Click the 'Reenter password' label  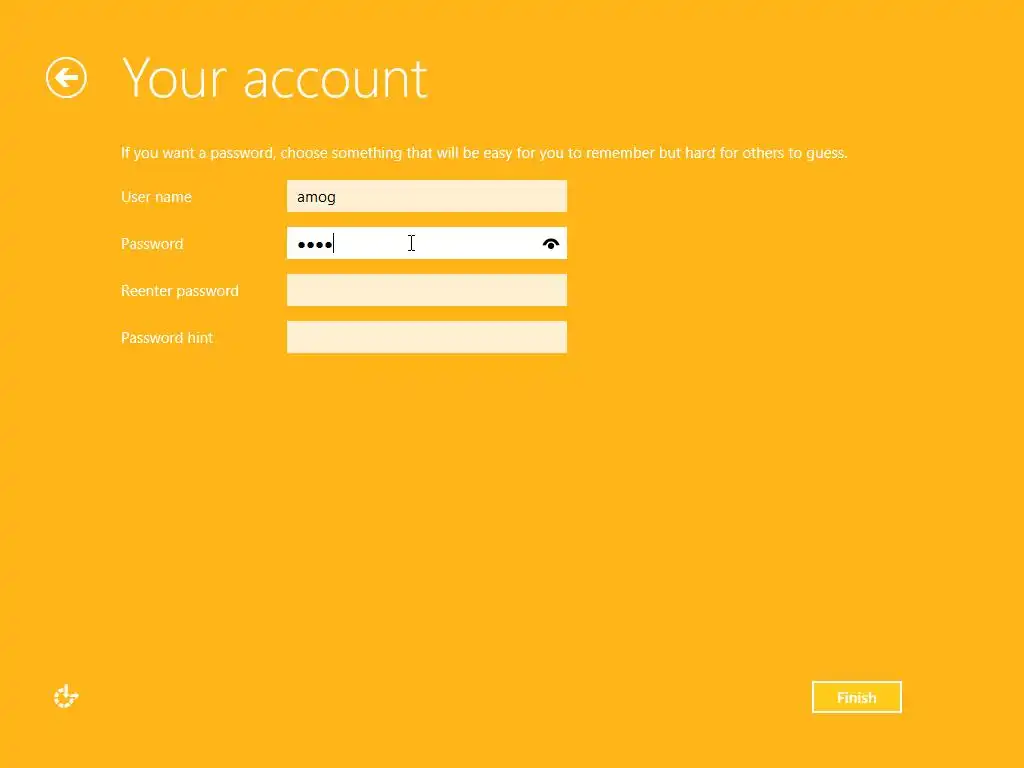180,291
